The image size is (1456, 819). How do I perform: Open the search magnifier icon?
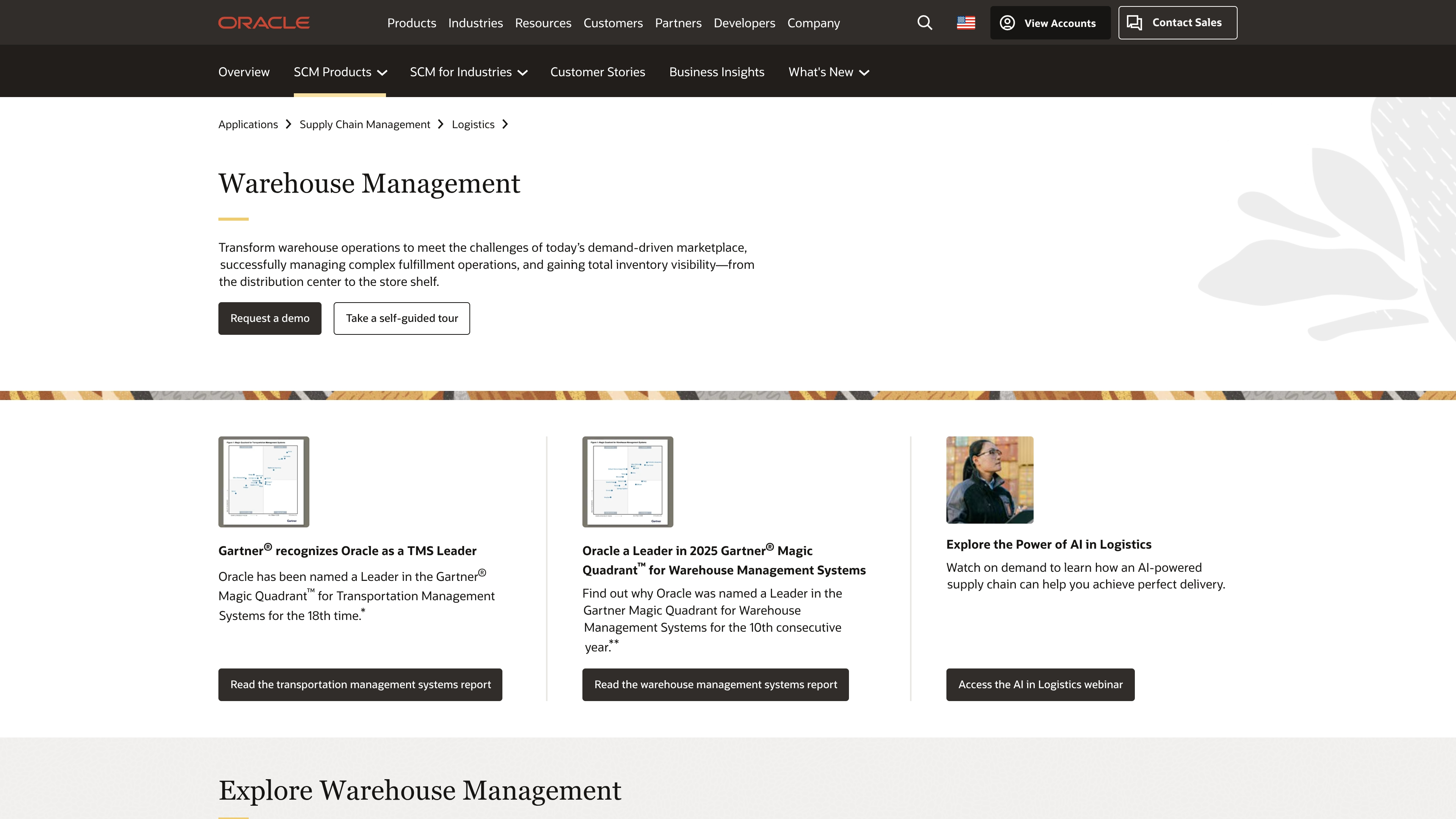click(x=925, y=23)
